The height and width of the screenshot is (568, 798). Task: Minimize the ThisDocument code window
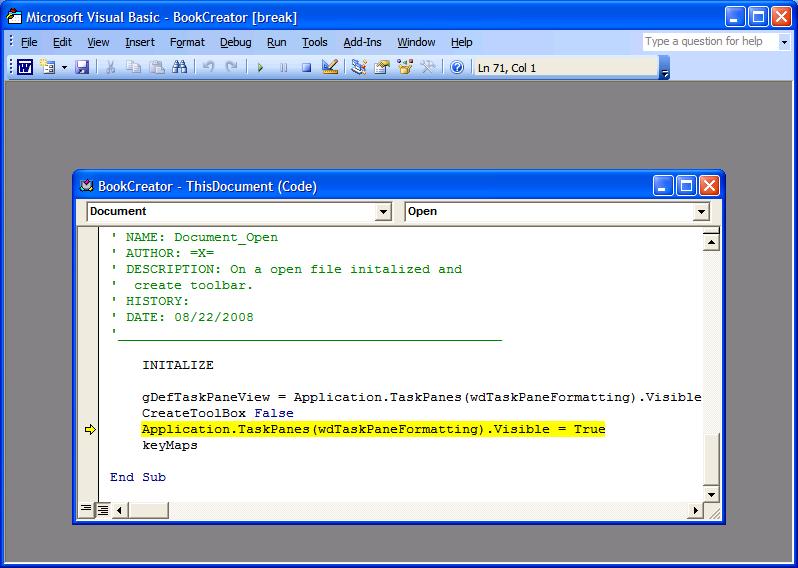tap(663, 186)
